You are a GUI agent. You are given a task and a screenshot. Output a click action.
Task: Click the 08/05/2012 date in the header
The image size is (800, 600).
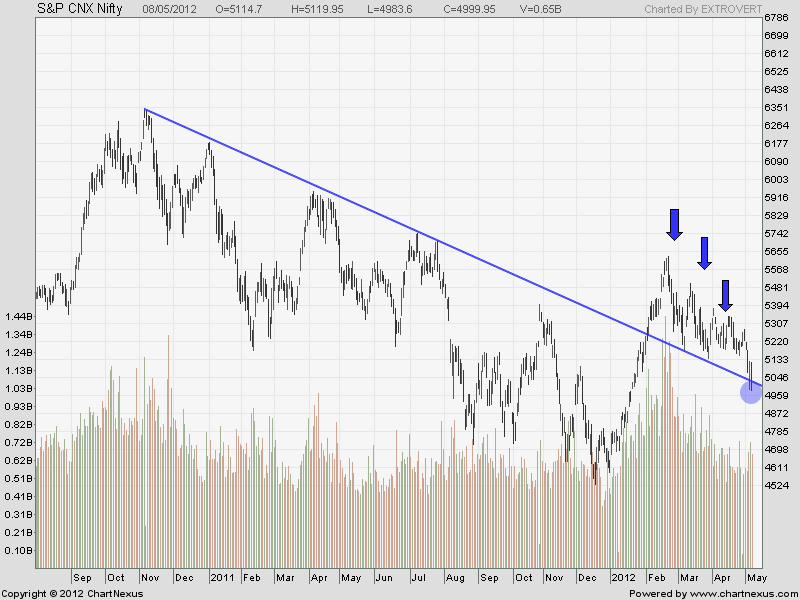click(x=169, y=8)
